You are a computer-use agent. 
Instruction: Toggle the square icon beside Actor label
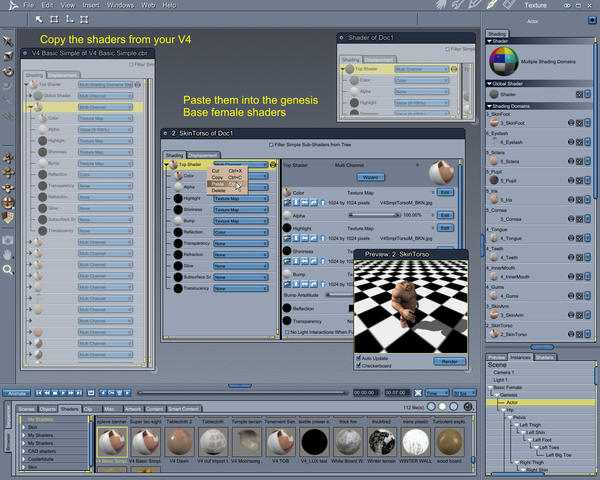[x=592, y=20]
